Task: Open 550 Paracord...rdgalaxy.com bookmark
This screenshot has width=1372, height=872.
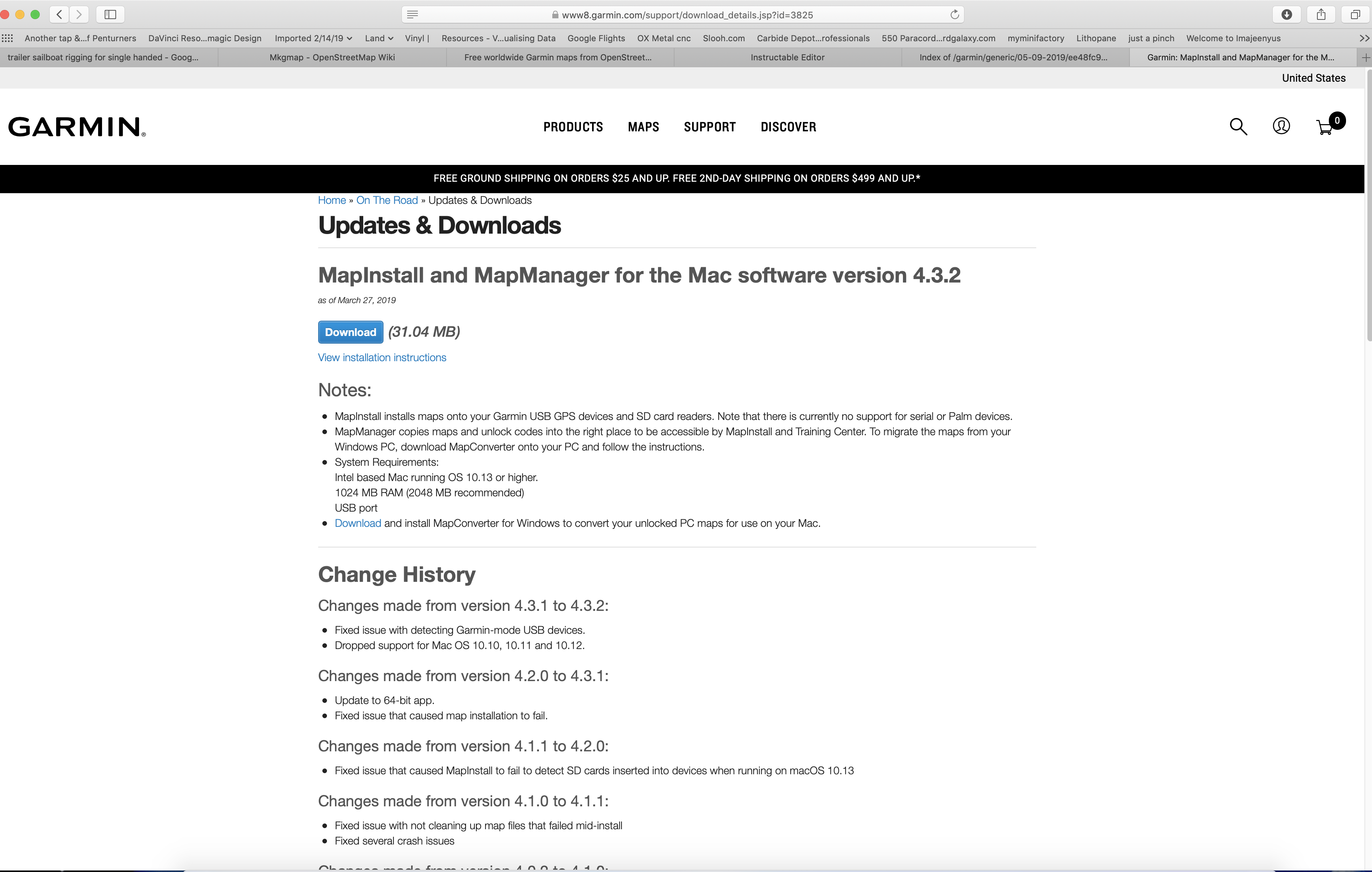Action: tap(938, 38)
